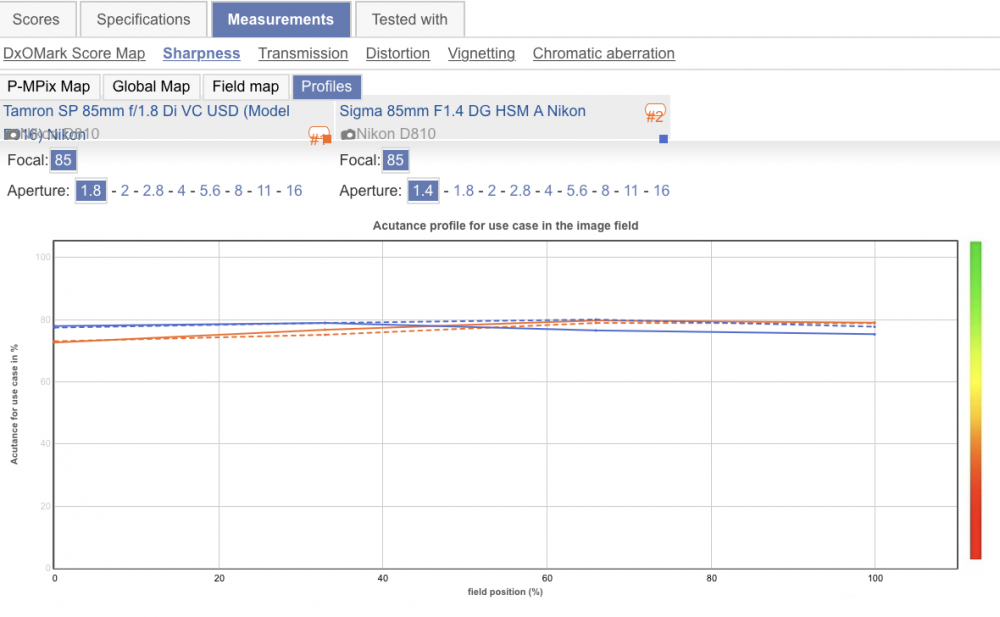This screenshot has height=617, width=1000.
Task: Set Sigma aperture to 8
Action: click(x=605, y=191)
